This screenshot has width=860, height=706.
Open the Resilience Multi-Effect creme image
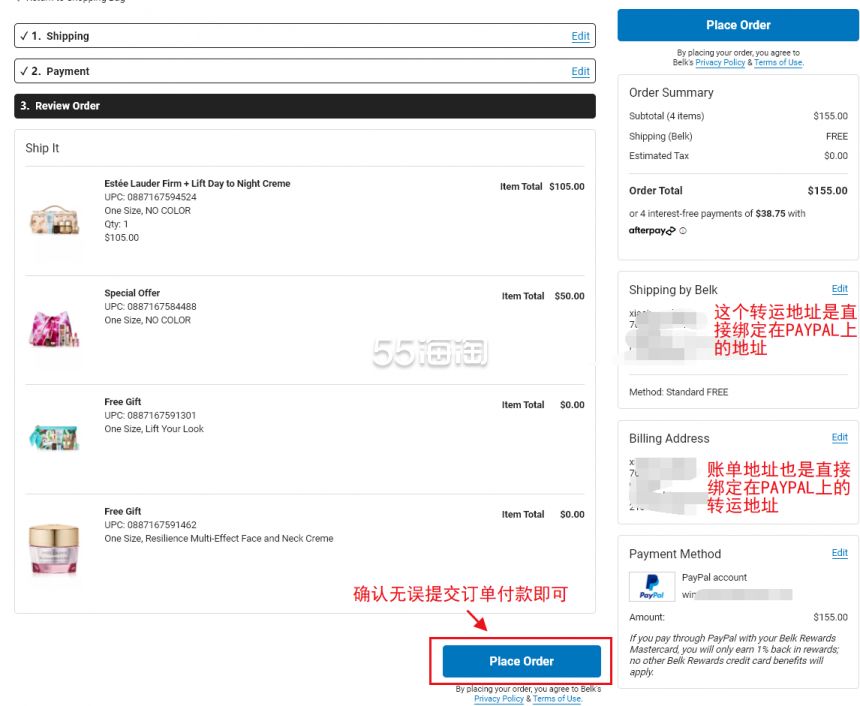[x=54, y=549]
